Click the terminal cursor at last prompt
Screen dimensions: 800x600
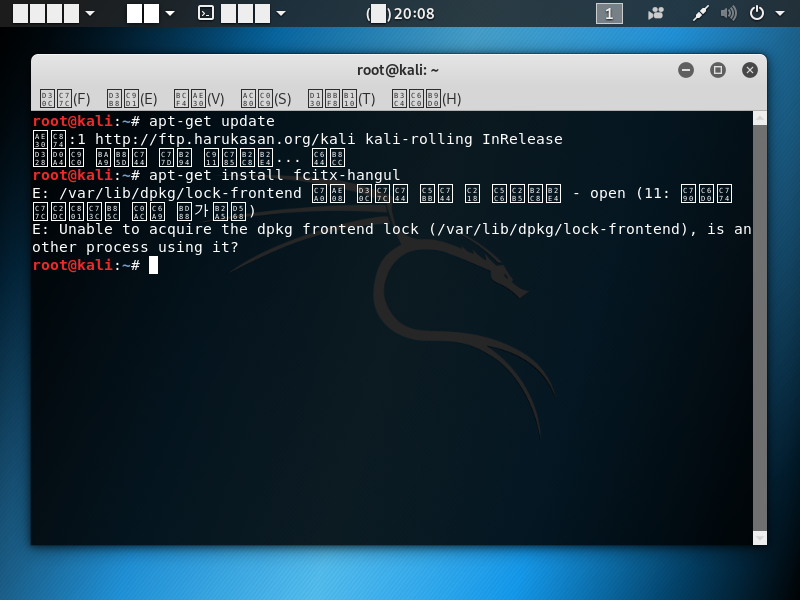154,265
